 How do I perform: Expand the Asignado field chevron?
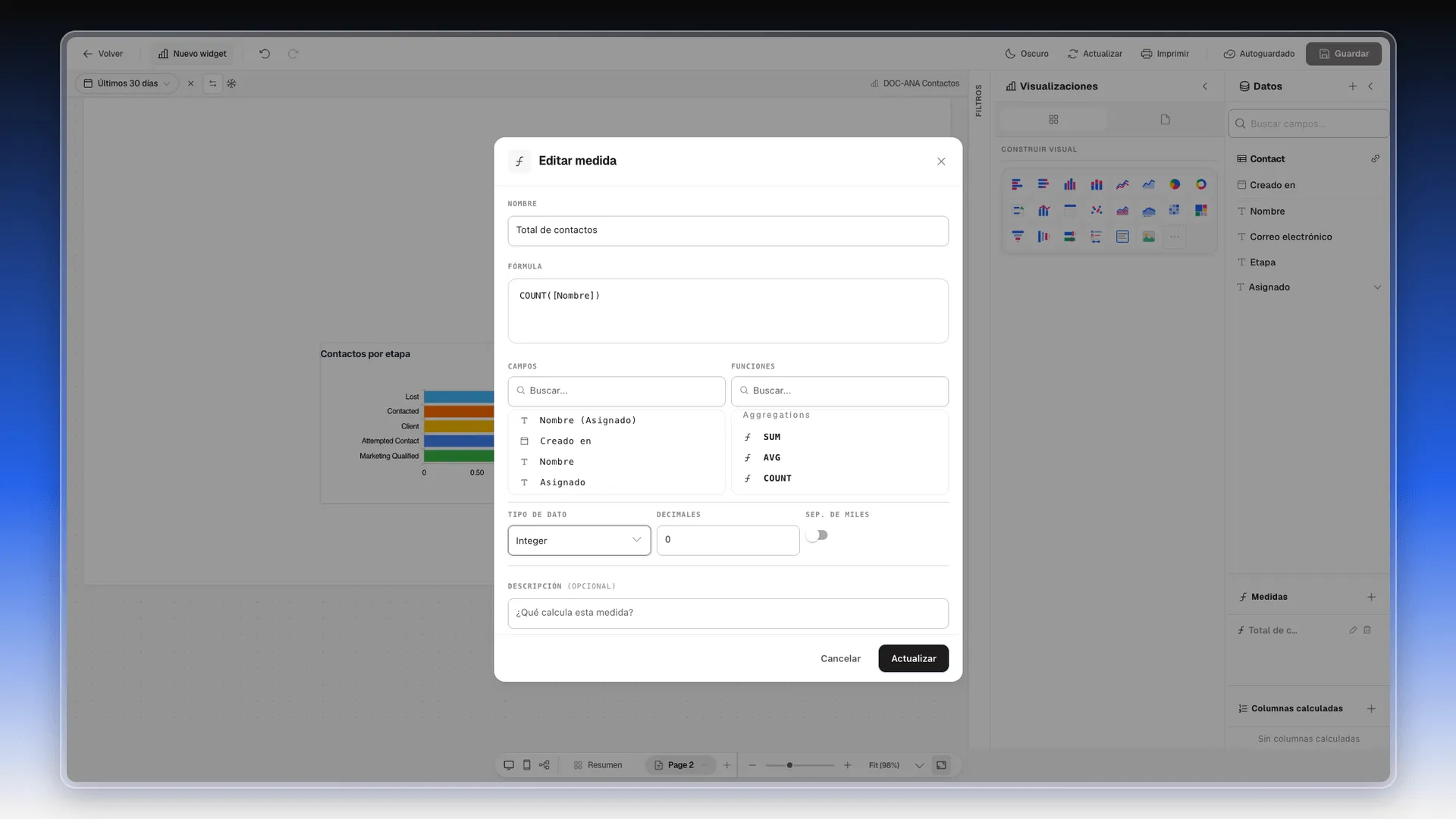tap(1377, 287)
